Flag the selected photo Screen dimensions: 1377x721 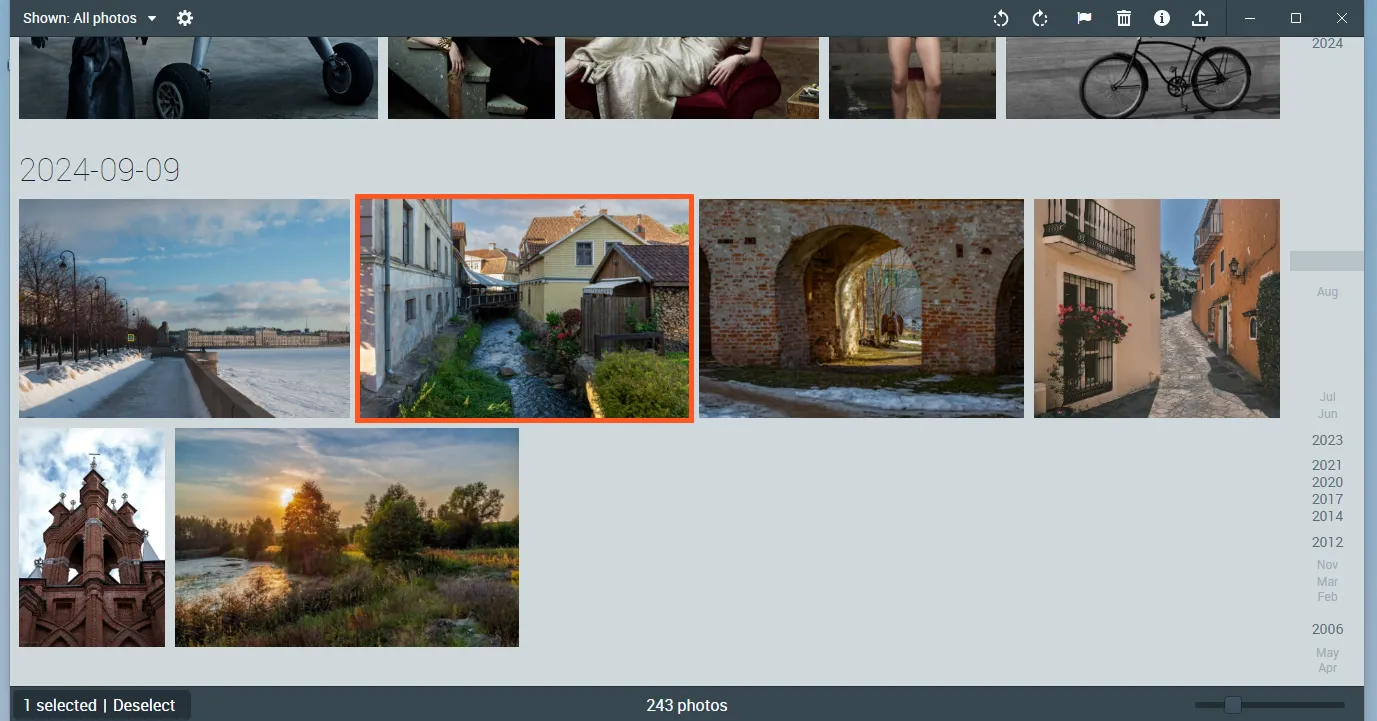click(x=1083, y=18)
